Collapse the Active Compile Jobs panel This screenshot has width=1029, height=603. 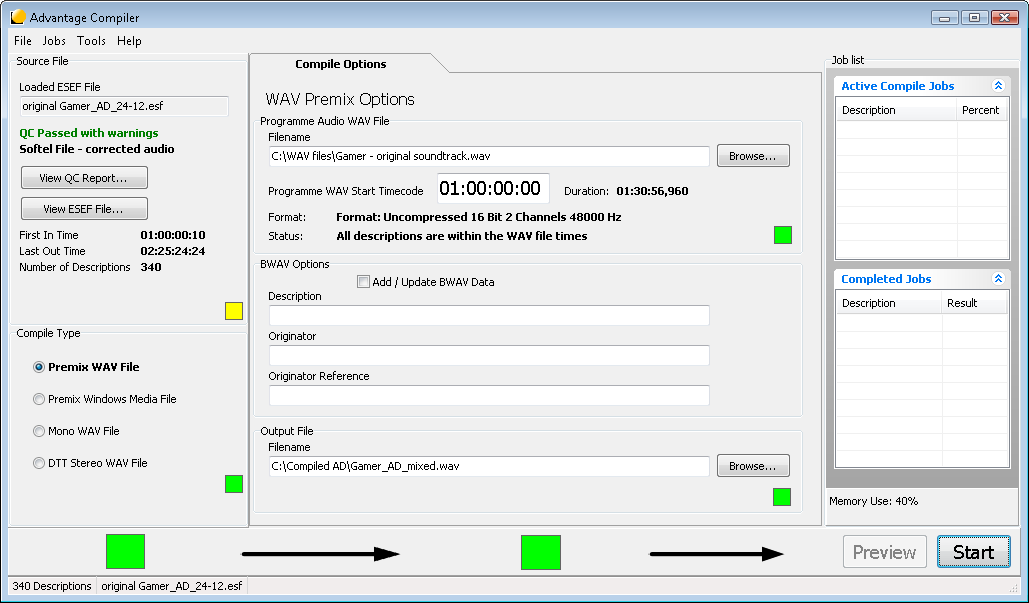tap(997, 86)
